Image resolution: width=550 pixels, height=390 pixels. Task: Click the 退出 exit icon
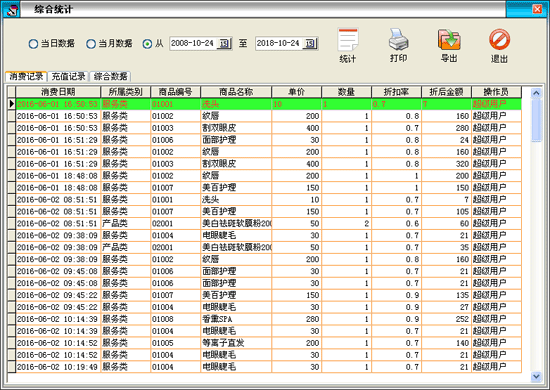click(x=499, y=39)
